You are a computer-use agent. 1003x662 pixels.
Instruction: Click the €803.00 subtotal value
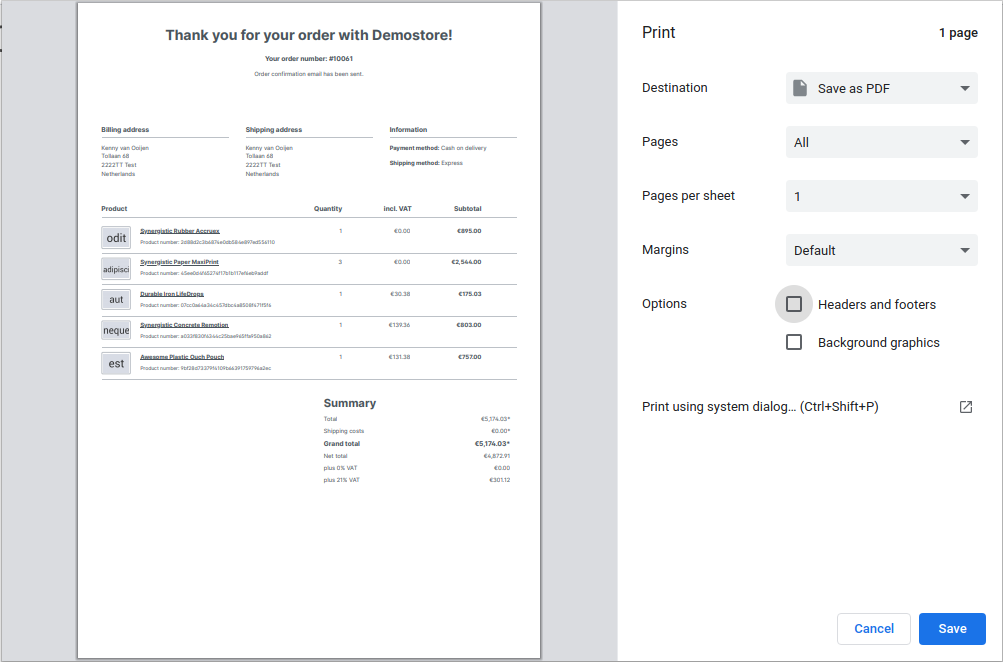tap(469, 325)
